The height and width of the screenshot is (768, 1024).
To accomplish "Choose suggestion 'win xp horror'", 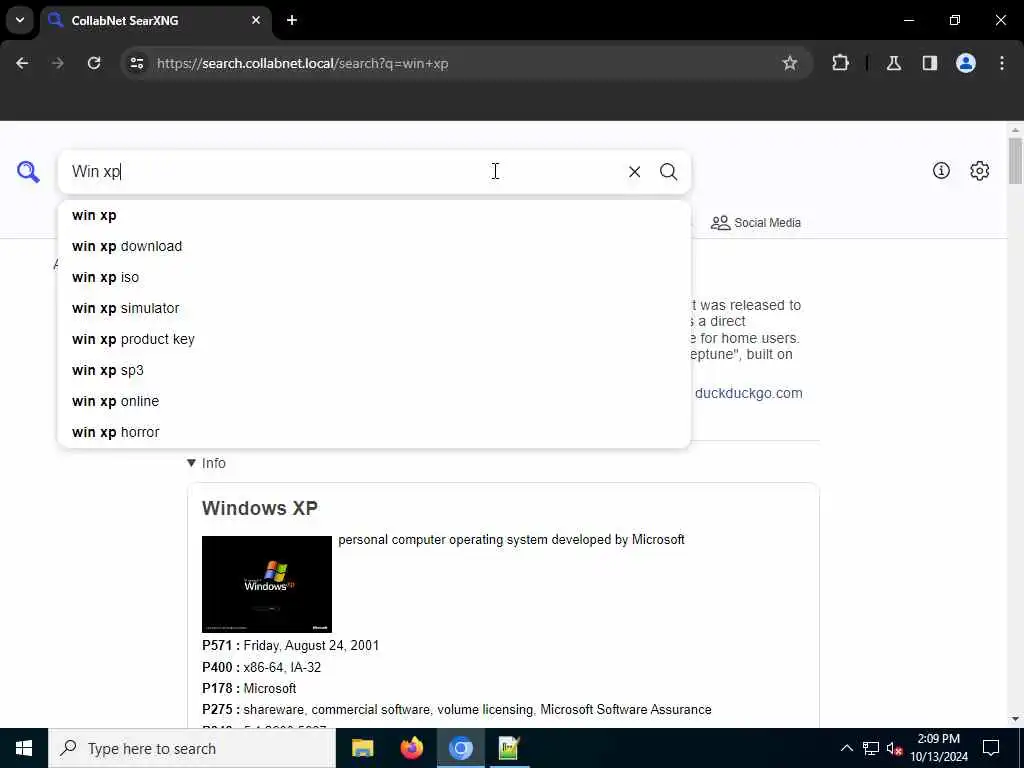I will click(374, 432).
